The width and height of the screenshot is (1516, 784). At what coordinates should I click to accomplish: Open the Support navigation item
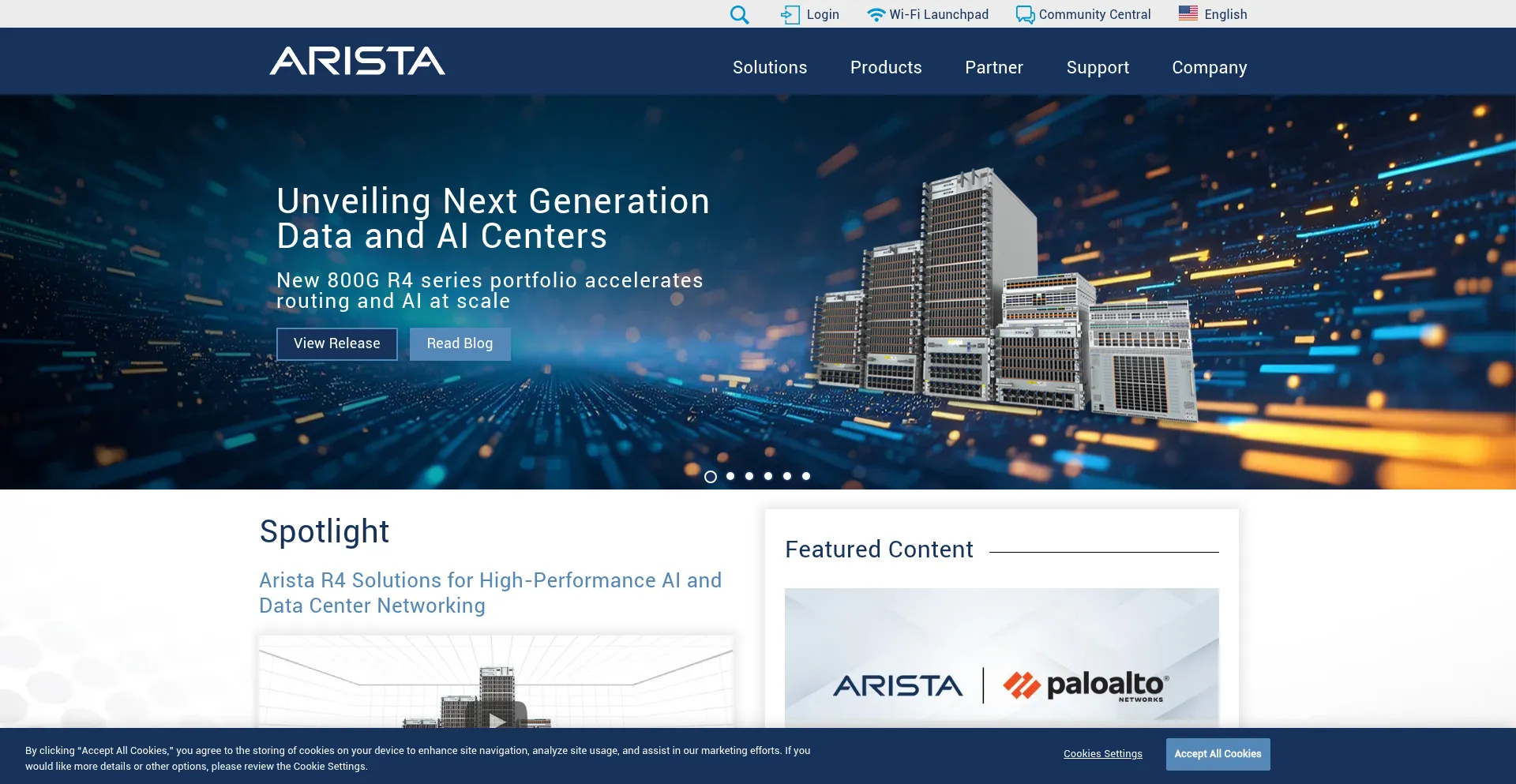coord(1097,68)
